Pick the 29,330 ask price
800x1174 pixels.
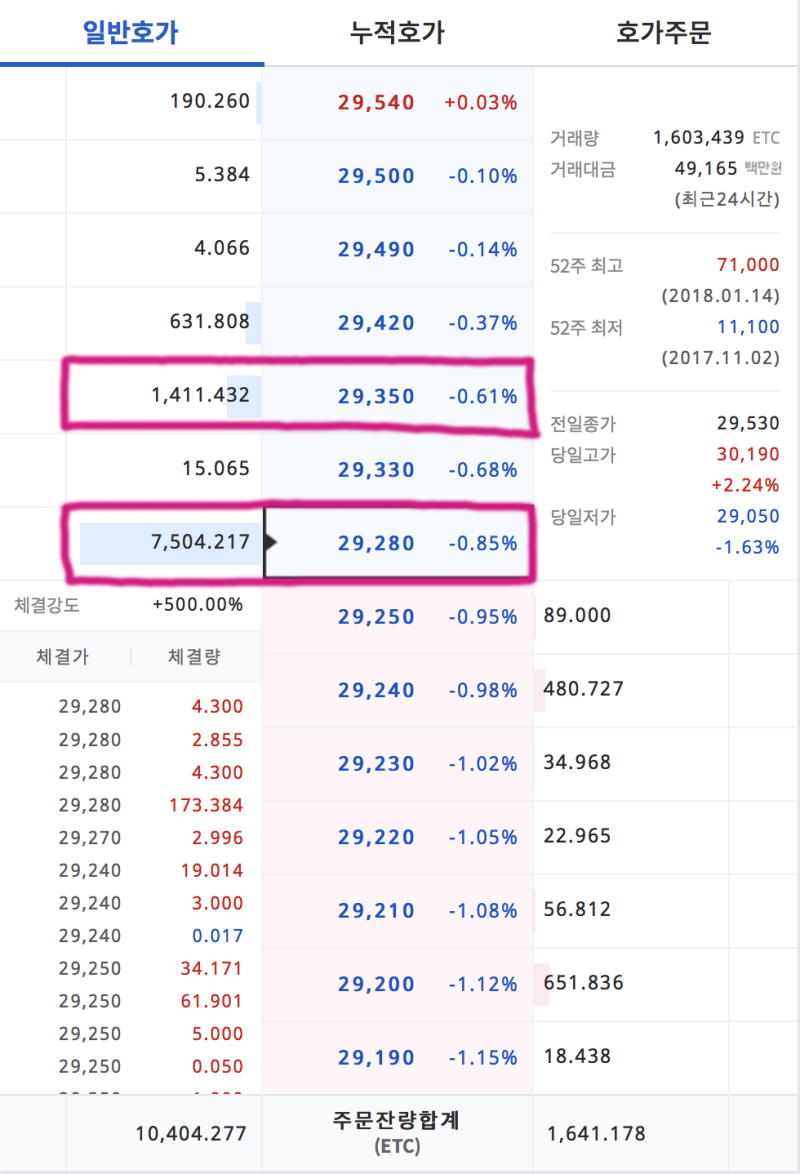[376, 470]
